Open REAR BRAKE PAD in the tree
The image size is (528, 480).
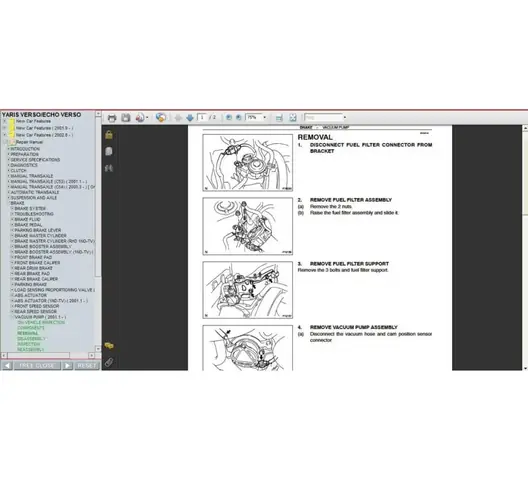click(x=32, y=274)
